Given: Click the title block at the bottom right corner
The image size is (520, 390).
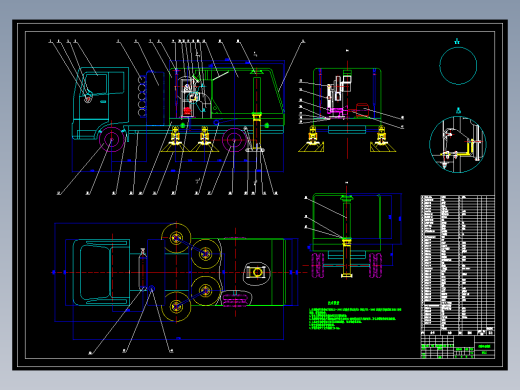Looking at the screenshot, I should click(x=458, y=347).
